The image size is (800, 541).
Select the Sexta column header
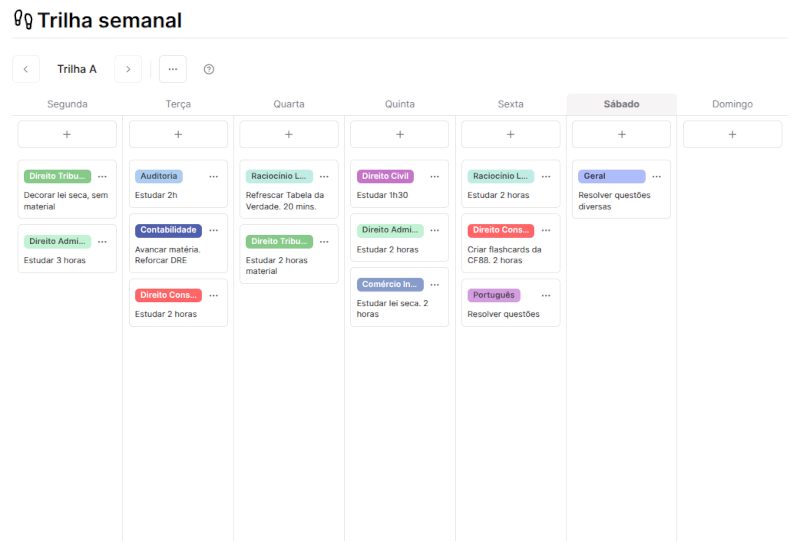[510, 104]
